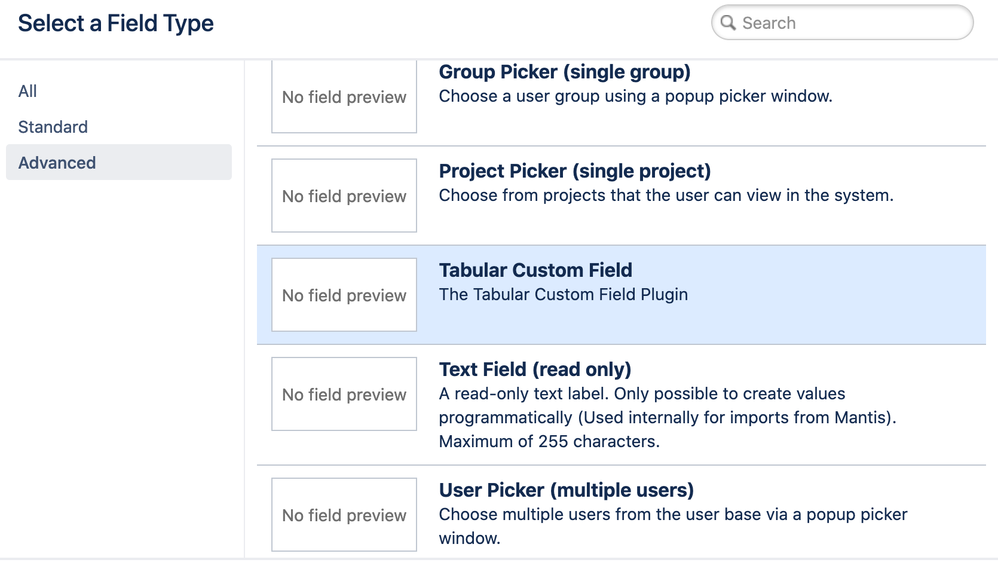This screenshot has width=998, height=562.
Task: Choose User Picker (multiple users) title
Action: coord(566,490)
